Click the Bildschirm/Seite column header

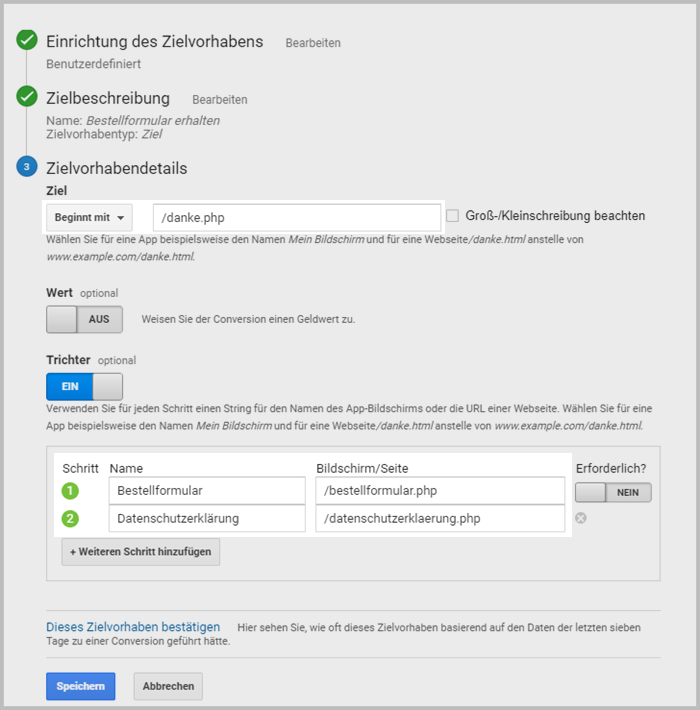(x=362, y=468)
